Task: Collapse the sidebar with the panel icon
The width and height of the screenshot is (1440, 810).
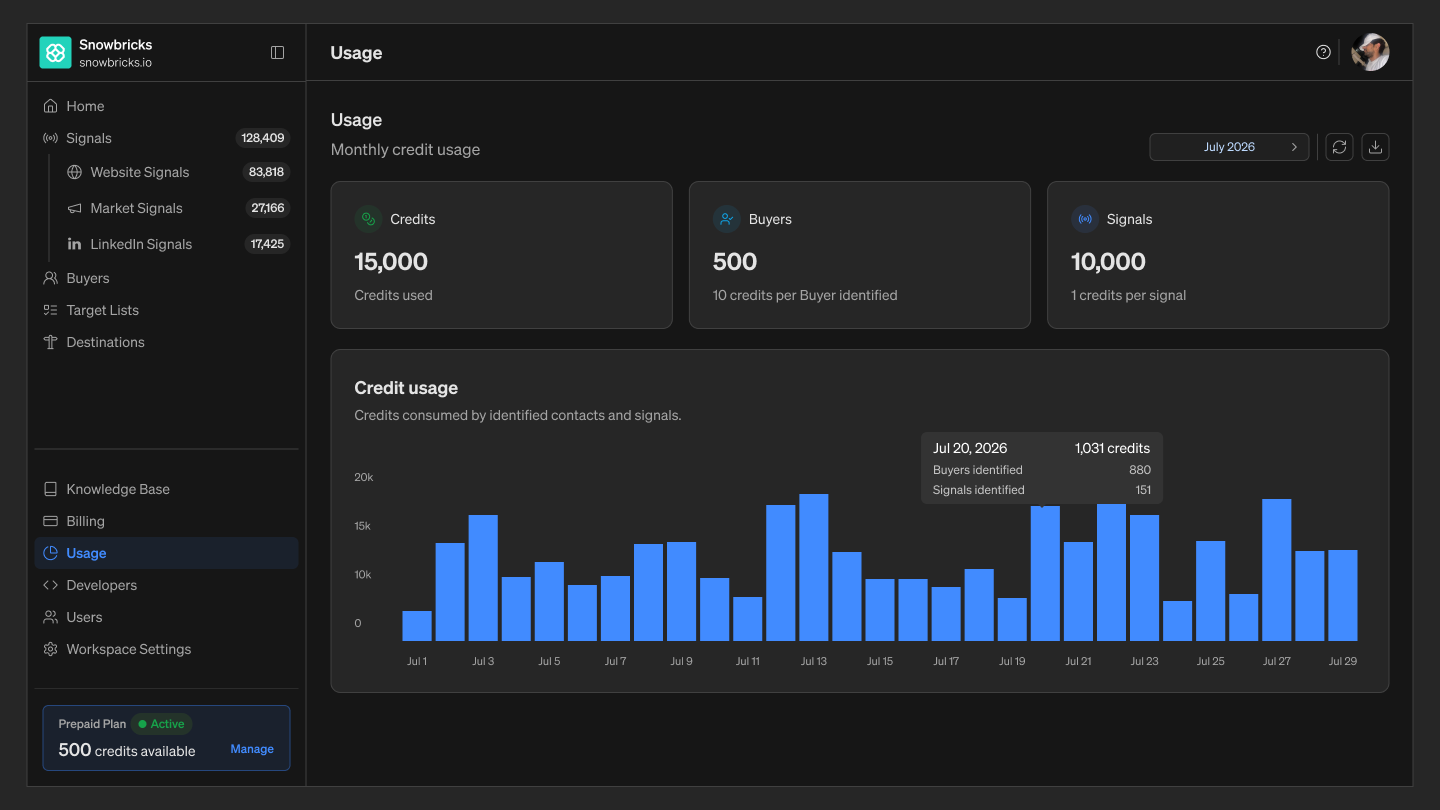Action: 278,53
